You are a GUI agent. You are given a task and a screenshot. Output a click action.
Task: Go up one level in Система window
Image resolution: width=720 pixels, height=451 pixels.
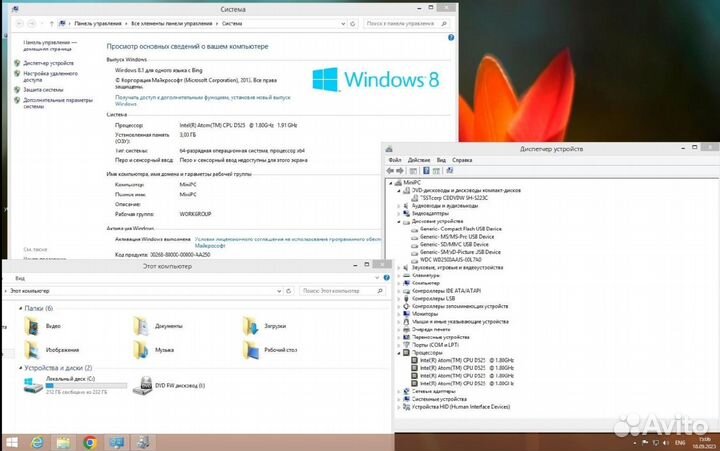pyautogui.click(x=51, y=23)
